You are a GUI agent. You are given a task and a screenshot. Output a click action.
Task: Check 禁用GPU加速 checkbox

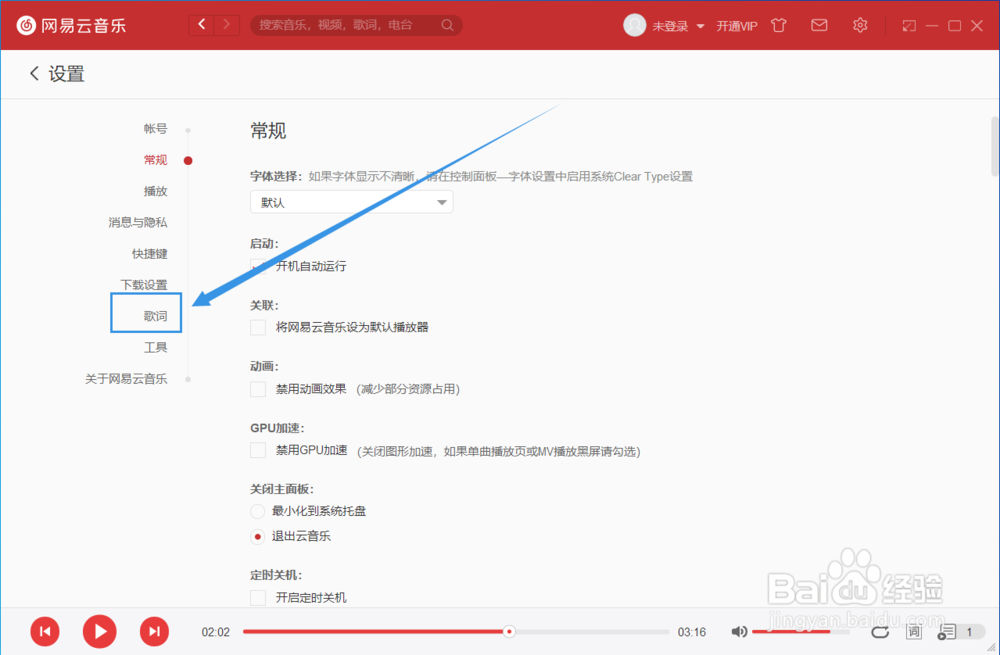(258, 450)
